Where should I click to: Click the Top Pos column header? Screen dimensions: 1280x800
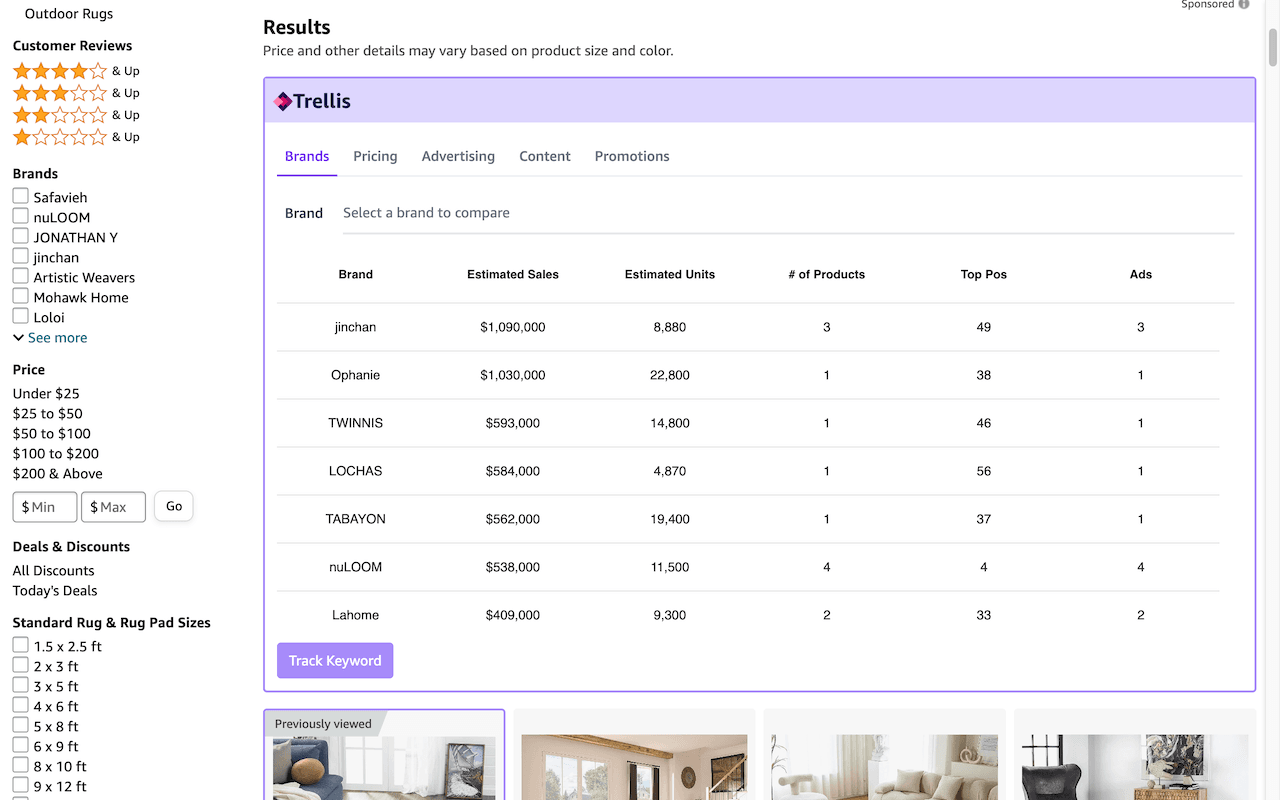[984, 274]
